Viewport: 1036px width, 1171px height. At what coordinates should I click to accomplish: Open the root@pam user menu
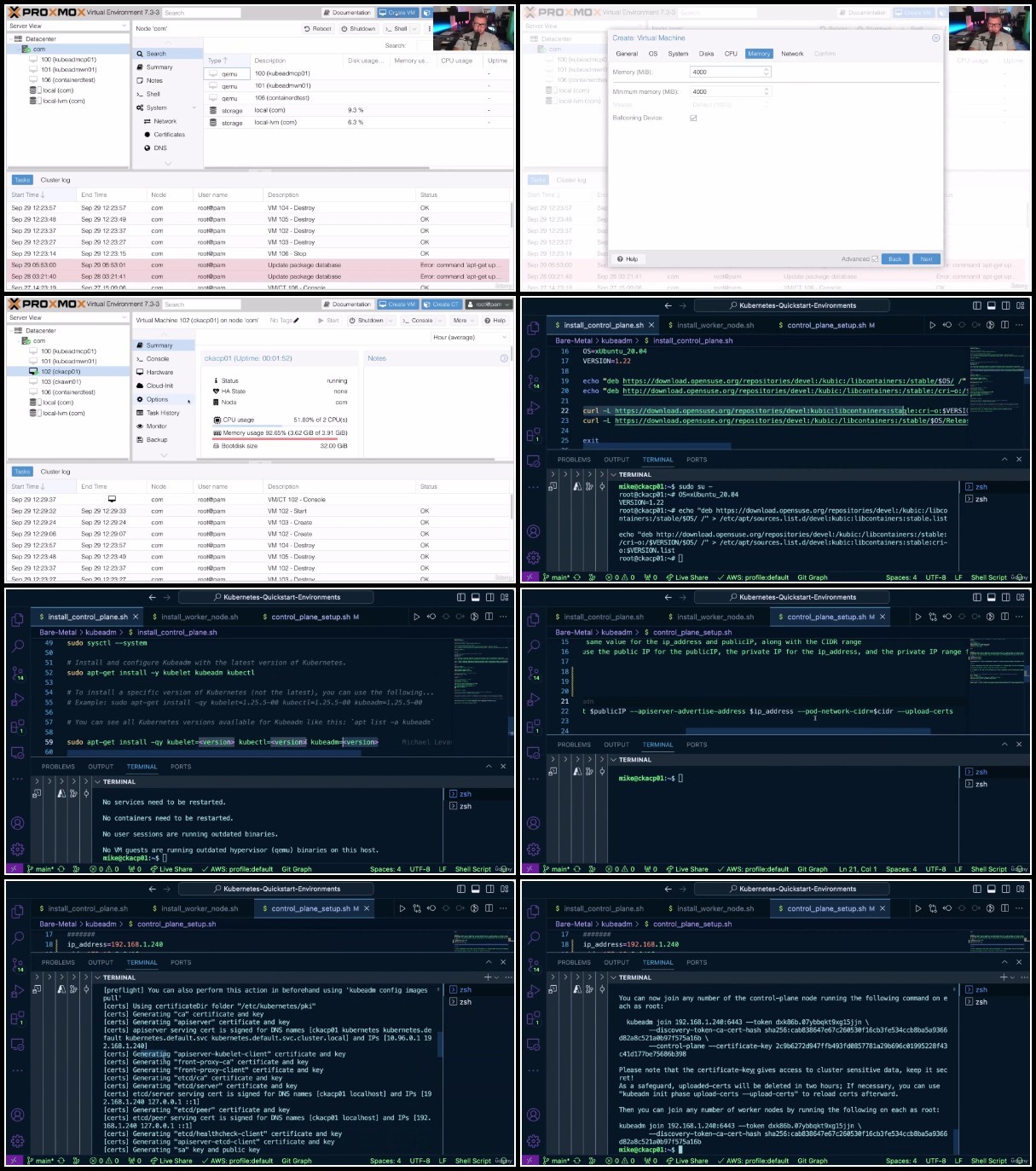pyautogui.click(x=489, y=304)
